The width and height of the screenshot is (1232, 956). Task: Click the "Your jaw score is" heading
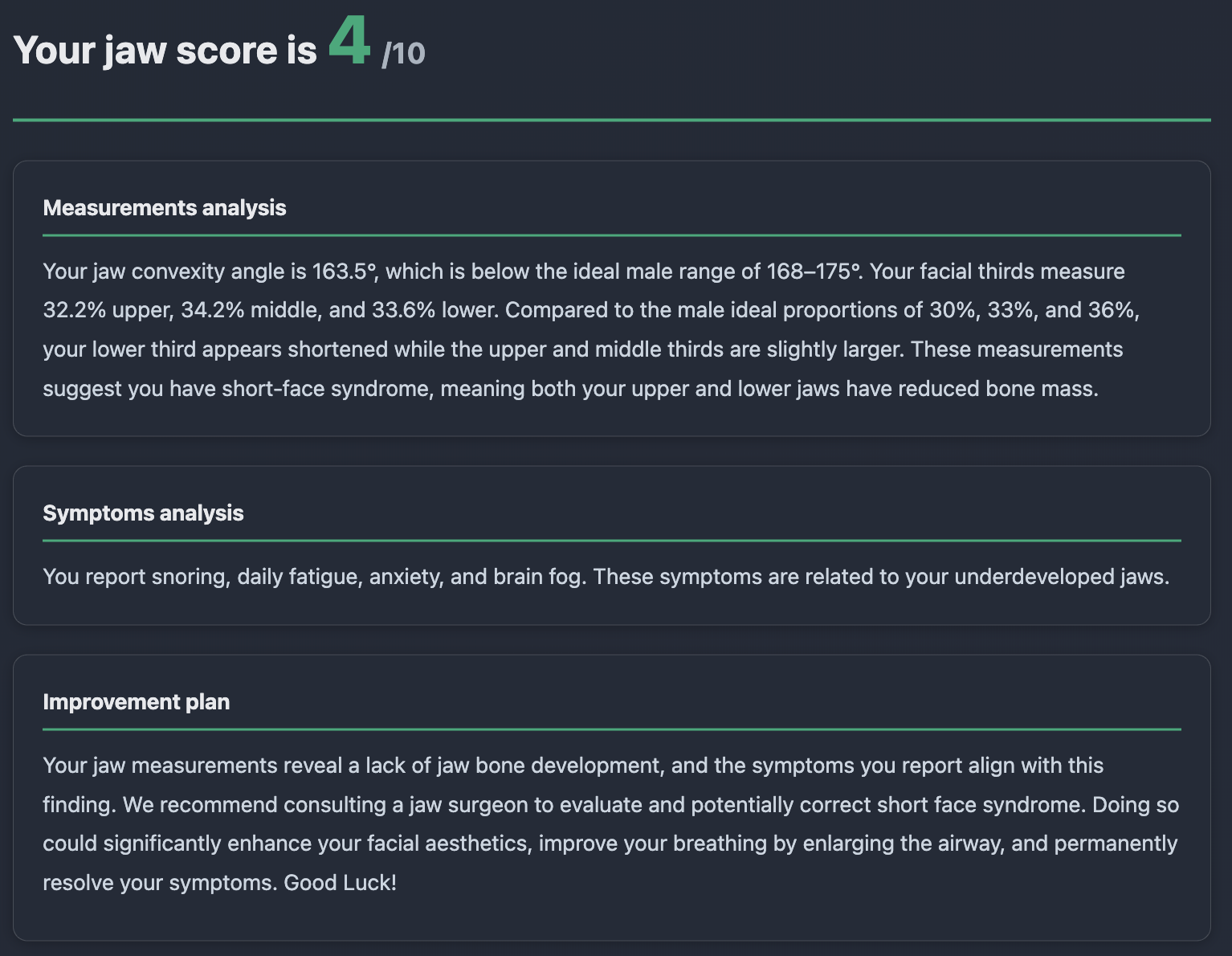pyautogui.click(x=165, y=51)
